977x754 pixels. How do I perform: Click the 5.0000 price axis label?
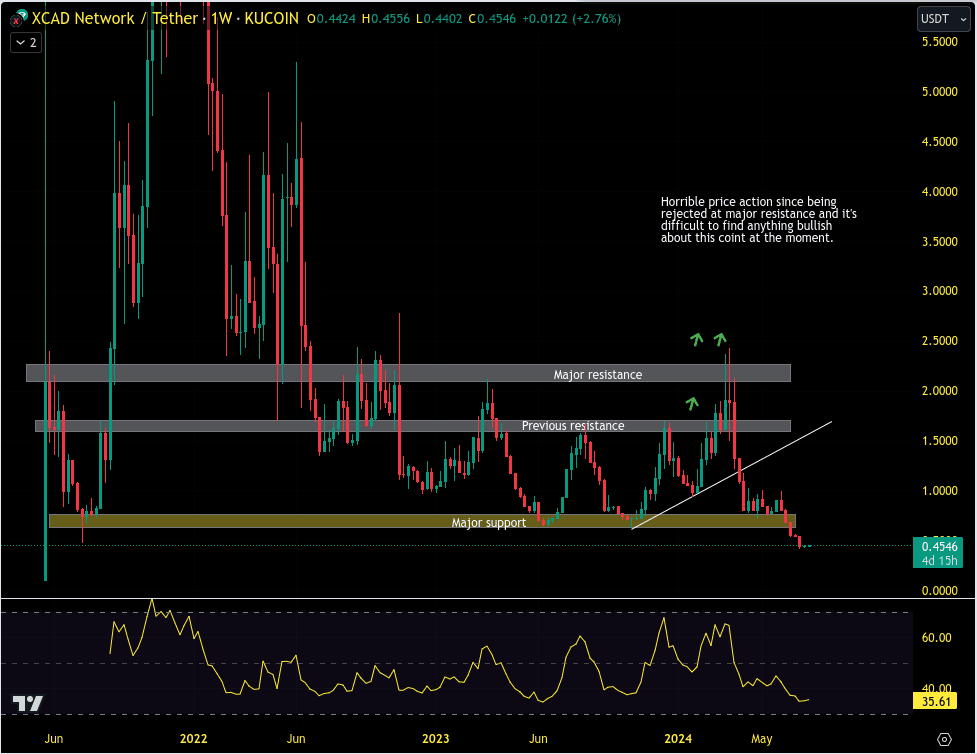940,92
